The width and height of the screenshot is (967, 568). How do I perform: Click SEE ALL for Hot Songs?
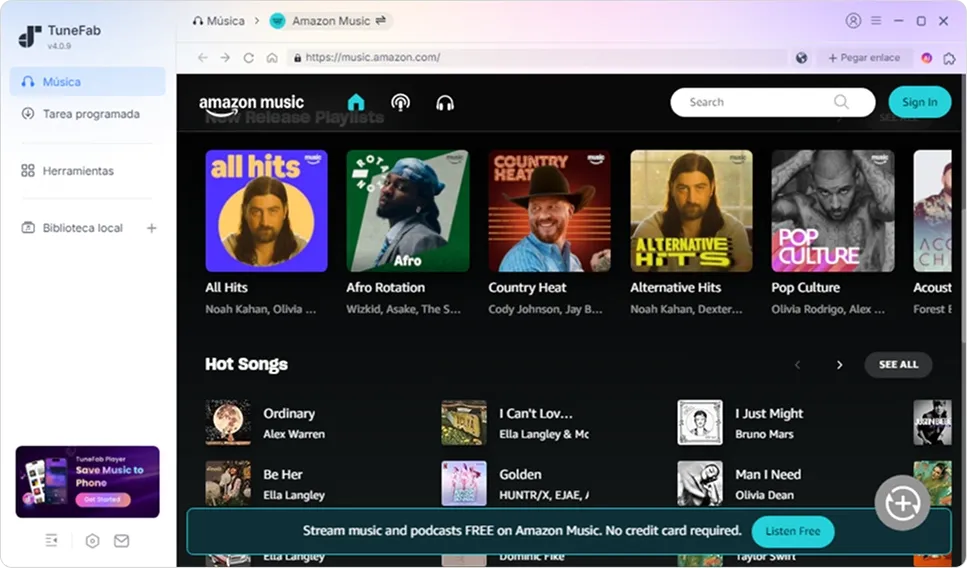(898, 365)
